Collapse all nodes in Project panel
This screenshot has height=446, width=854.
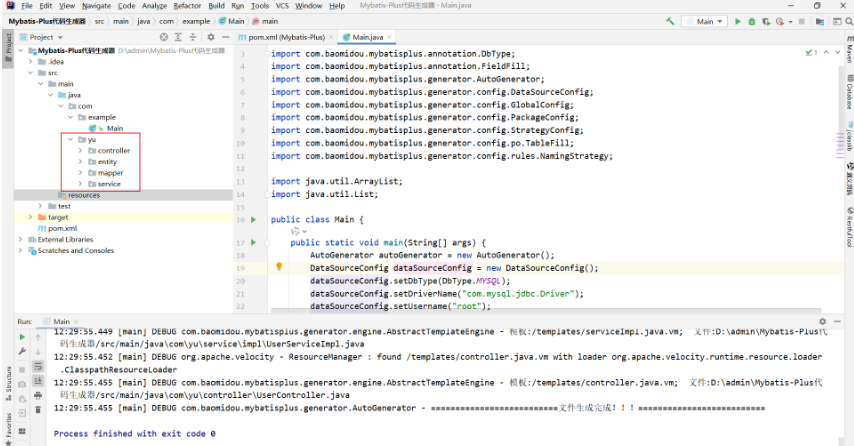point(192,37)
